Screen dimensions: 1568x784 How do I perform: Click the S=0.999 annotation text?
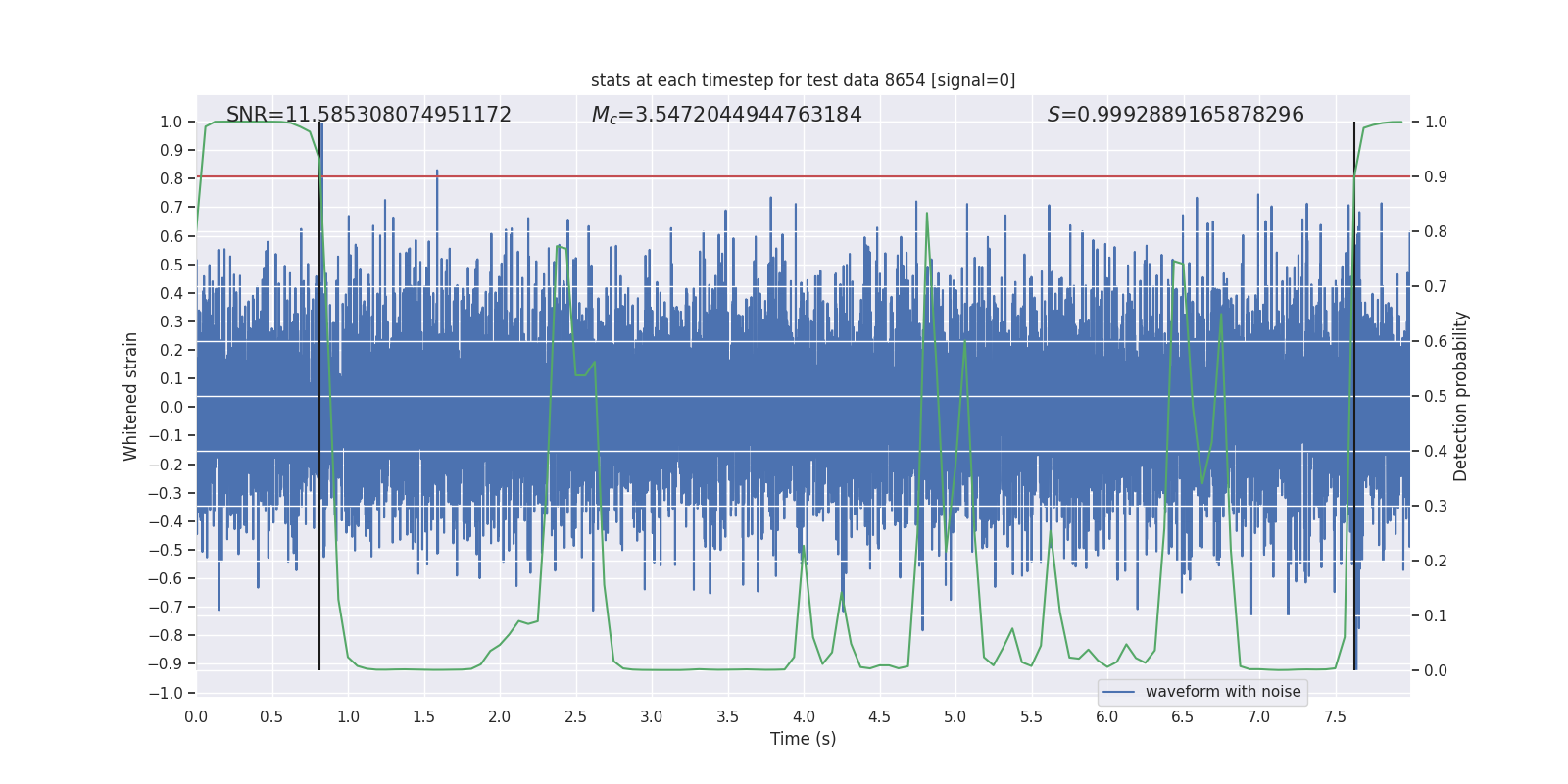click(1175, 115)
